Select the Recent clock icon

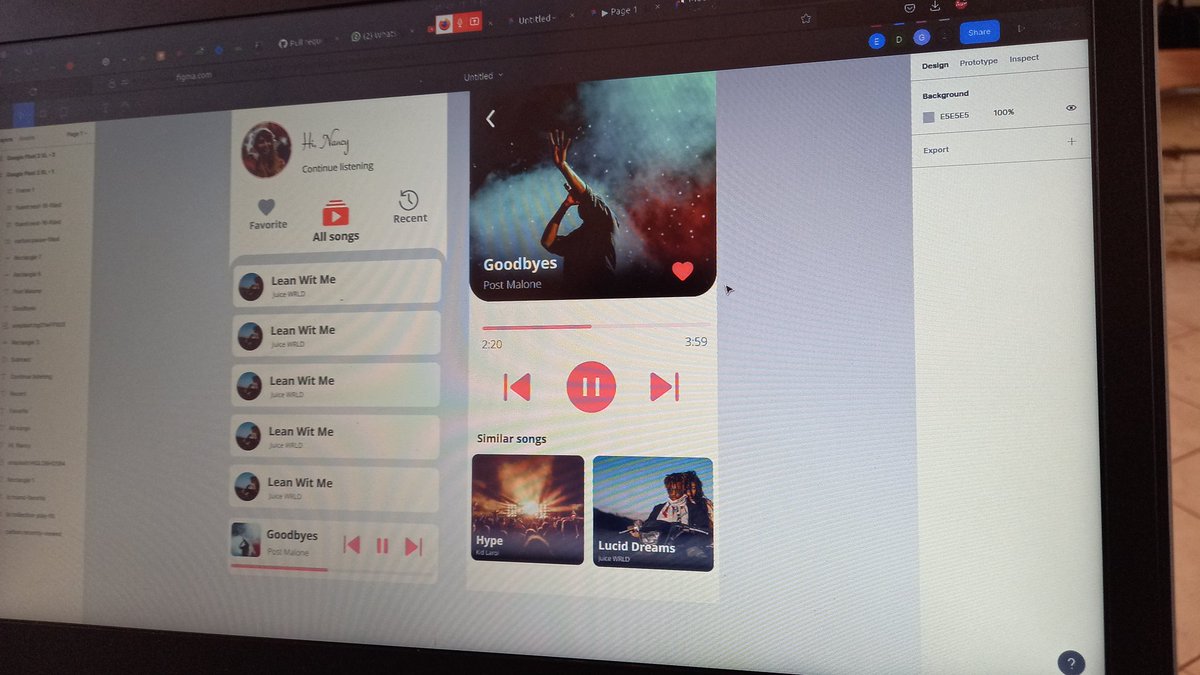coord(408,200)
